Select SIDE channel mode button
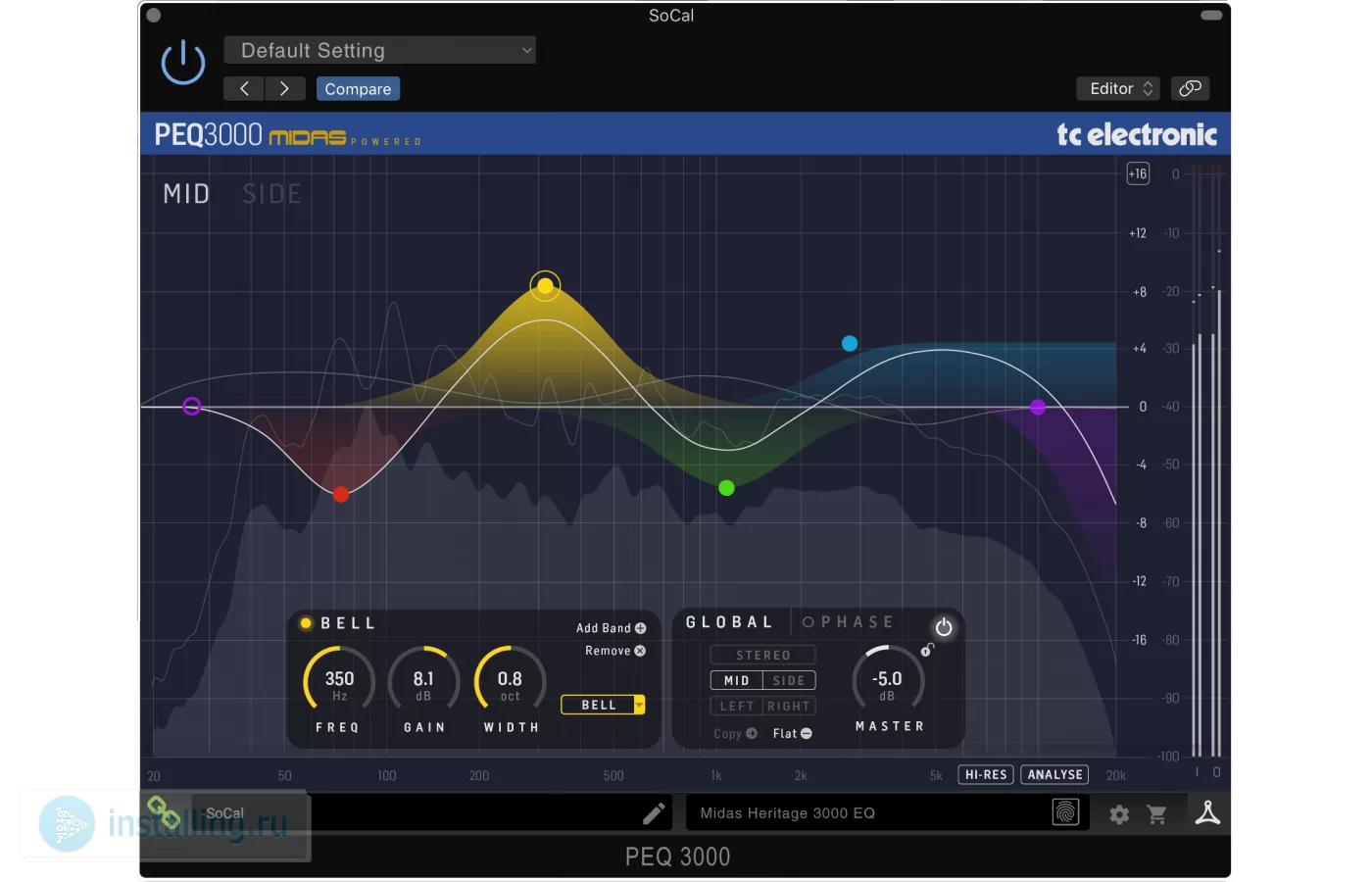The height and width of the screenshot is (882, 1372). 789,680
